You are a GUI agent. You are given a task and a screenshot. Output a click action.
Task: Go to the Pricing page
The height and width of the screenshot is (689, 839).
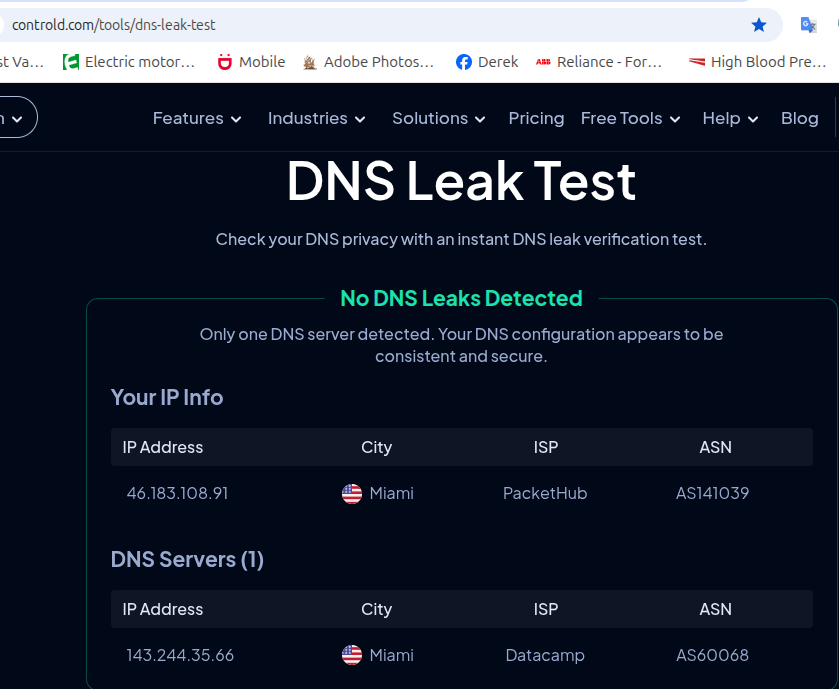coord(536,118)
